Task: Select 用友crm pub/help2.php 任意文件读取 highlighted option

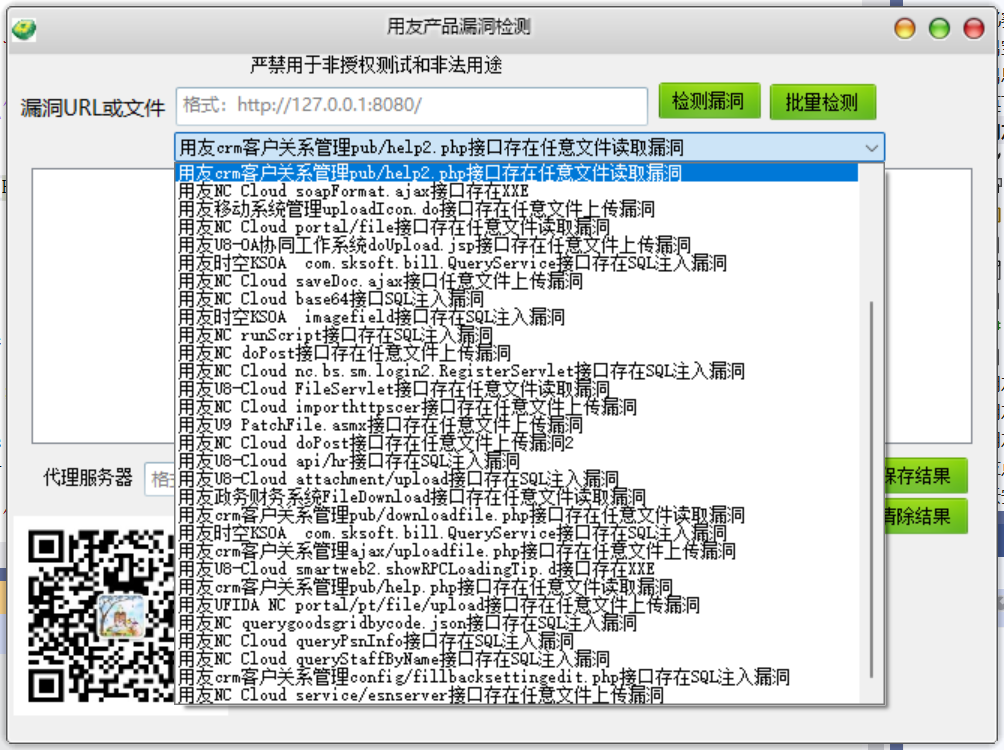Action: [x=517, y=173]
